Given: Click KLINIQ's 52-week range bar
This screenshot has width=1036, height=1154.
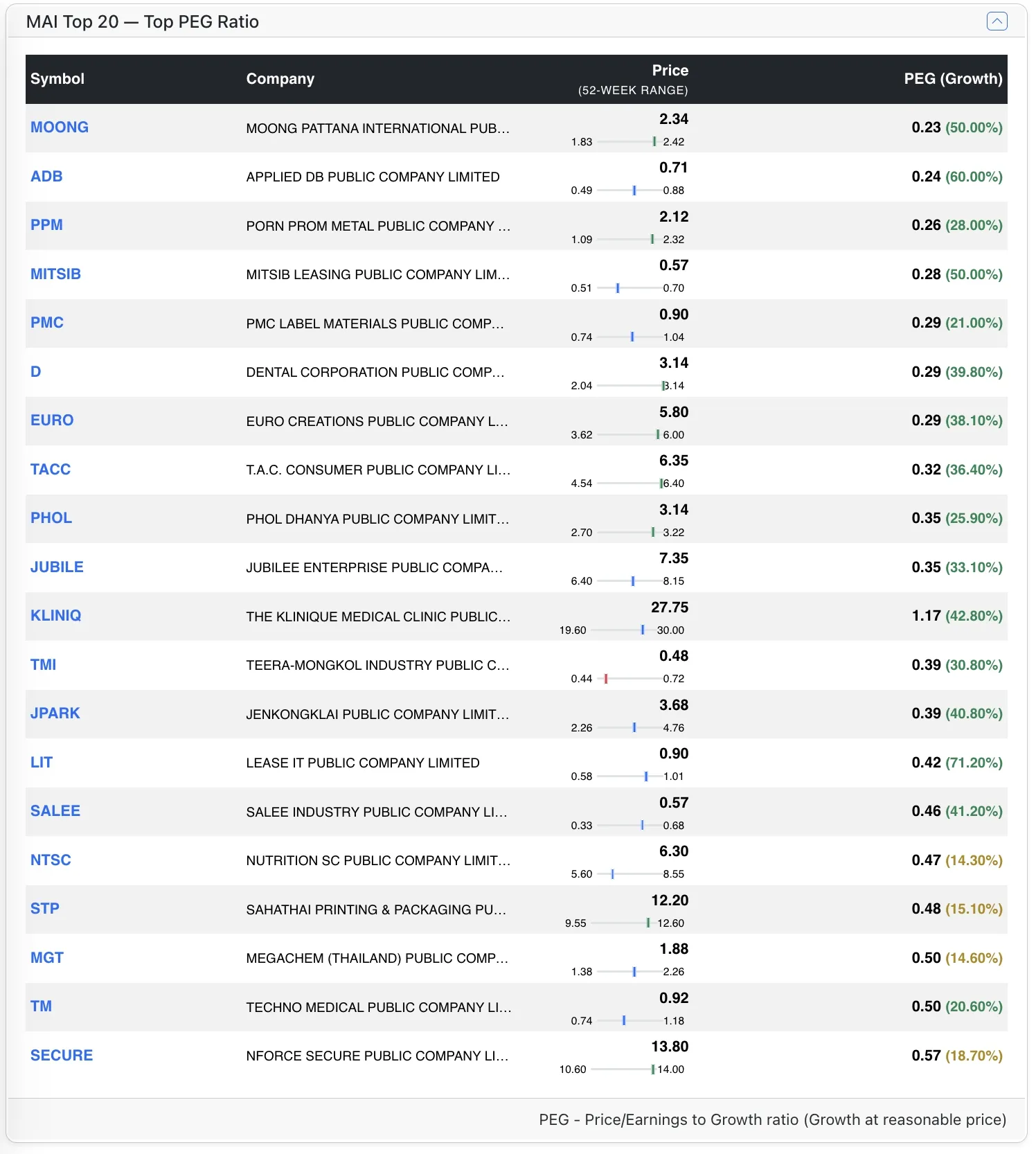Looking at the screenshot, I should tap(623, 630).
